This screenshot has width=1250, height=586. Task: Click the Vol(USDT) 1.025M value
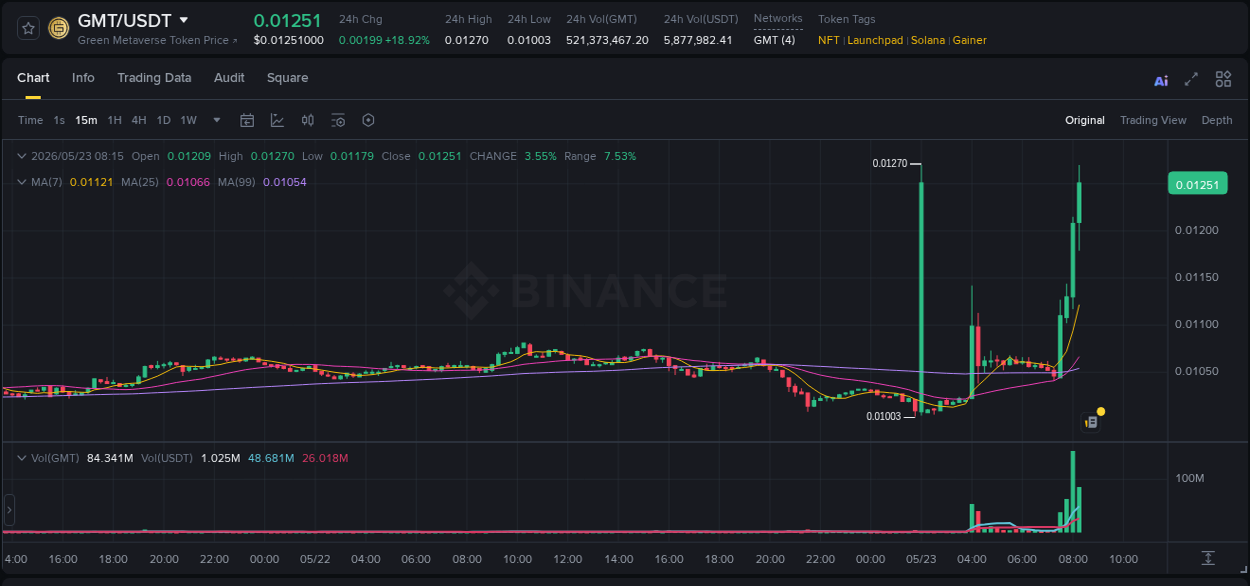click(219, 458)
